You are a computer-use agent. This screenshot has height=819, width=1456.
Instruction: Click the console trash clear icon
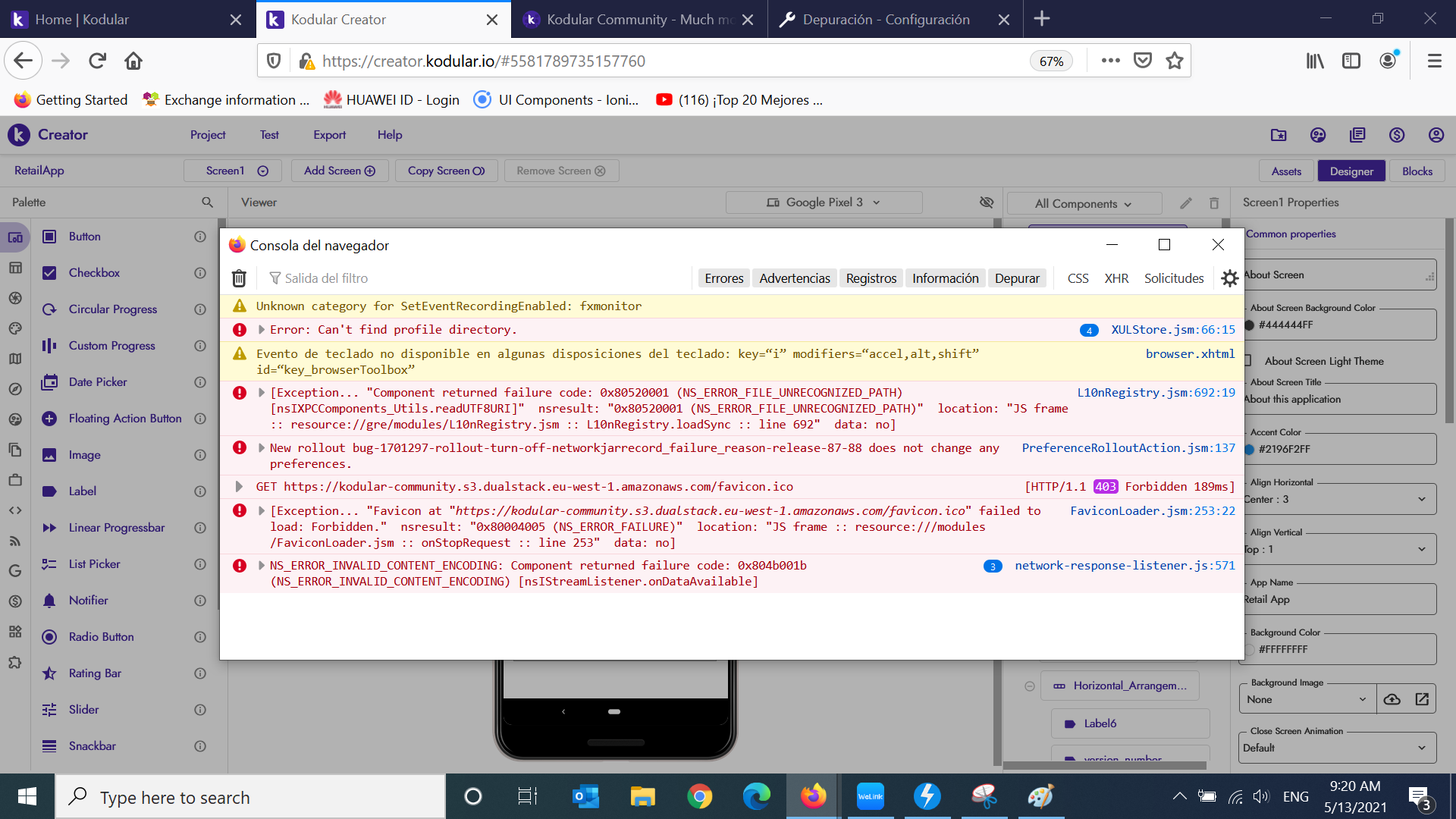(x=239, y=278)
